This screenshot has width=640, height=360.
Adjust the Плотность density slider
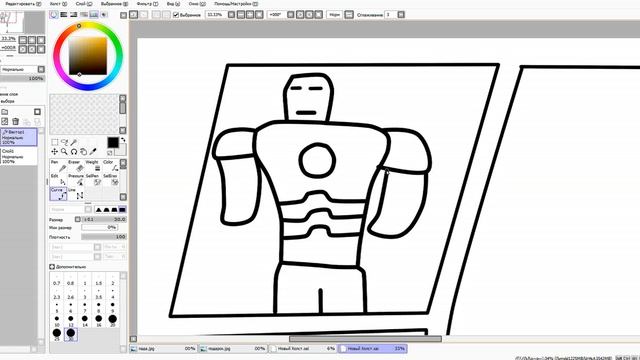[x=104, y=237]
